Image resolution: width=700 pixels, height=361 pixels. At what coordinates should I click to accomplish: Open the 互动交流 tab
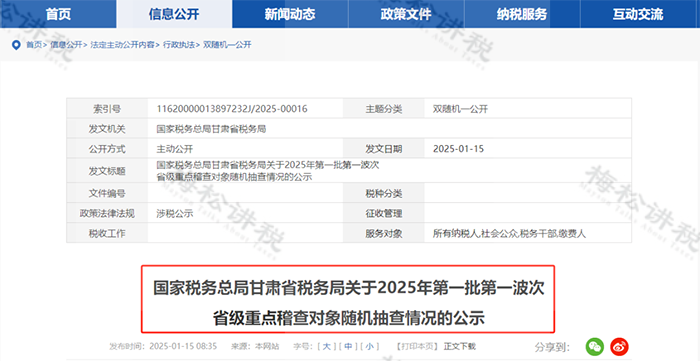pos(638,14)
